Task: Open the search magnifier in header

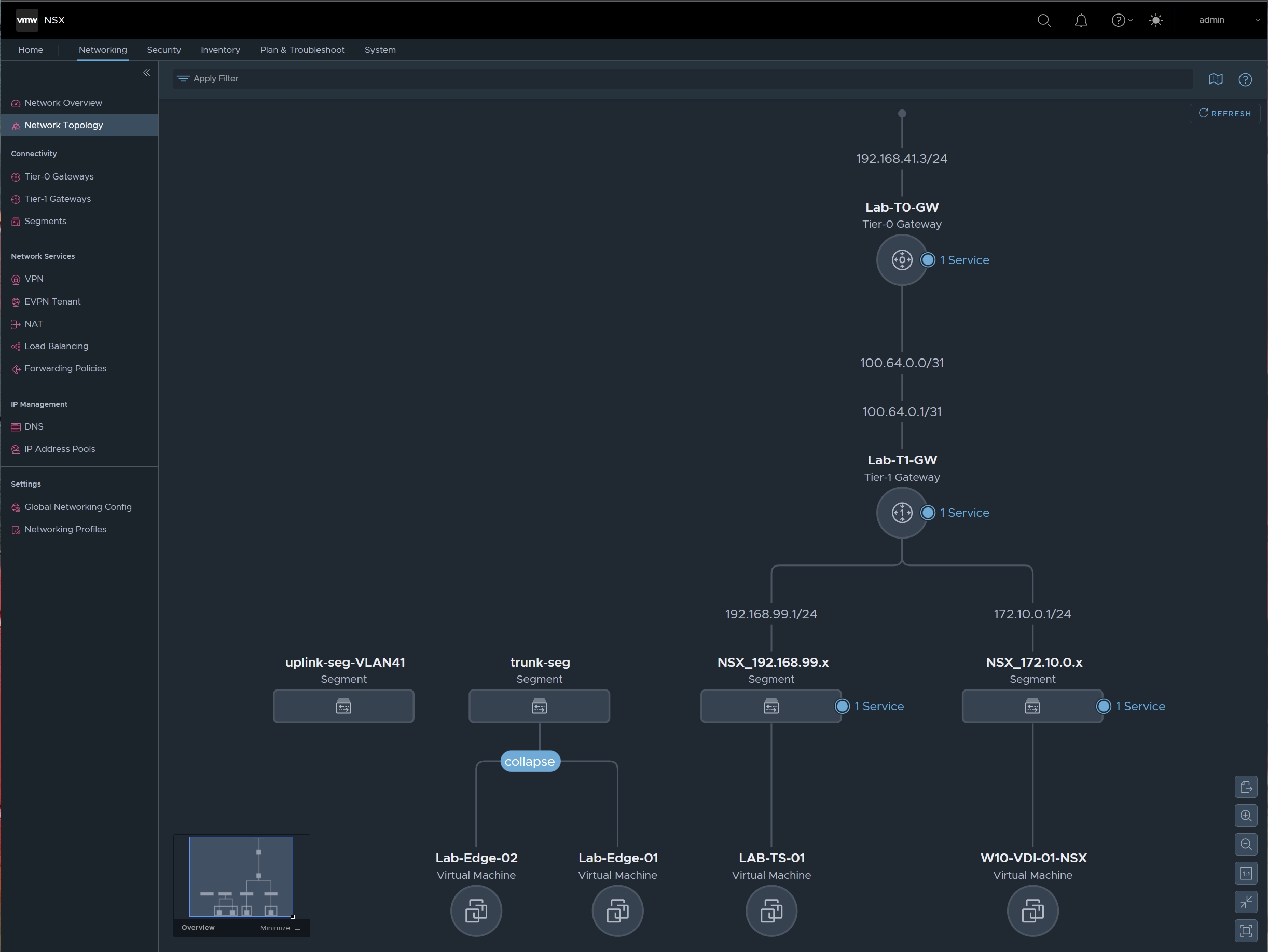Action: pyautogui.click(x=1044, y=21)
